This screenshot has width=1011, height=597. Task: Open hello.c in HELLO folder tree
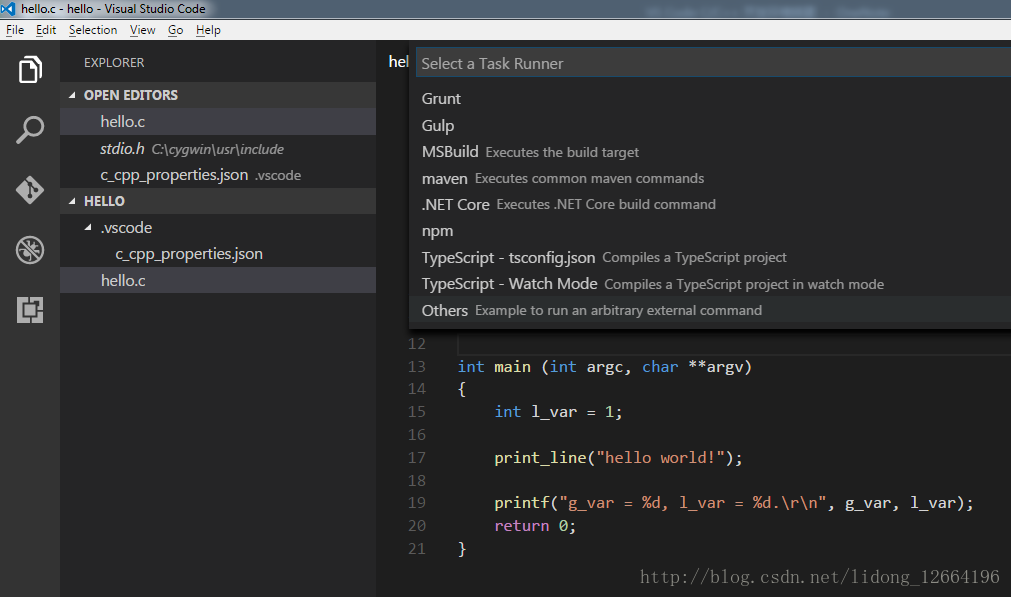(218, 280)
